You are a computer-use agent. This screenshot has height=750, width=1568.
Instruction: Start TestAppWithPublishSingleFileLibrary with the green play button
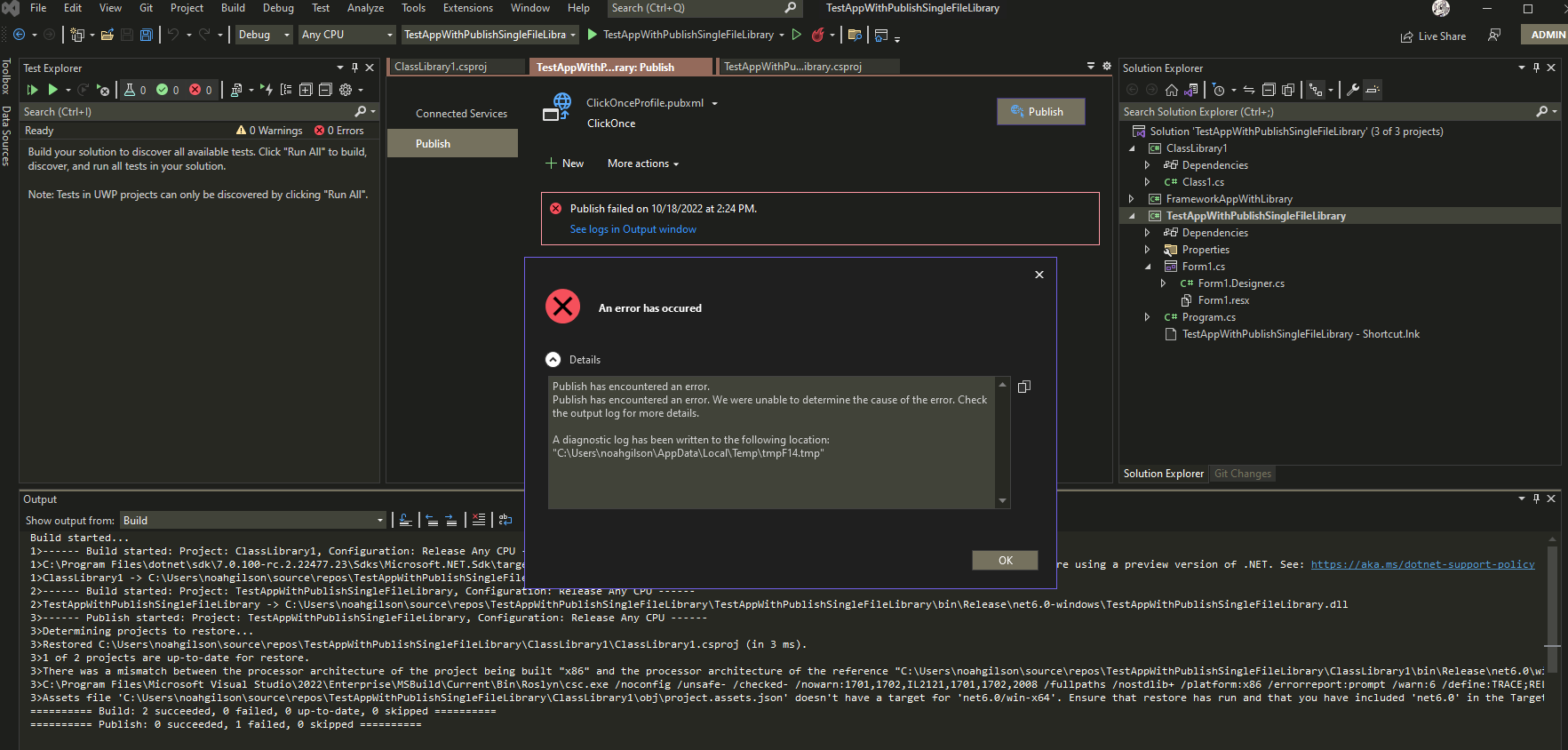coord(593,35)
